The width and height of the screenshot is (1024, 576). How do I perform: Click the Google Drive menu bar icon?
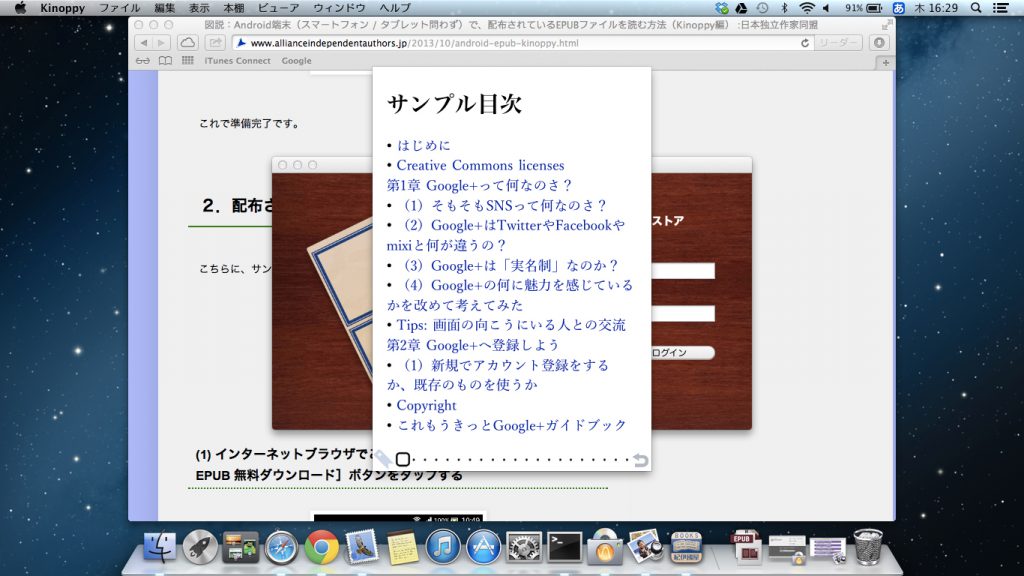[741, 8]
